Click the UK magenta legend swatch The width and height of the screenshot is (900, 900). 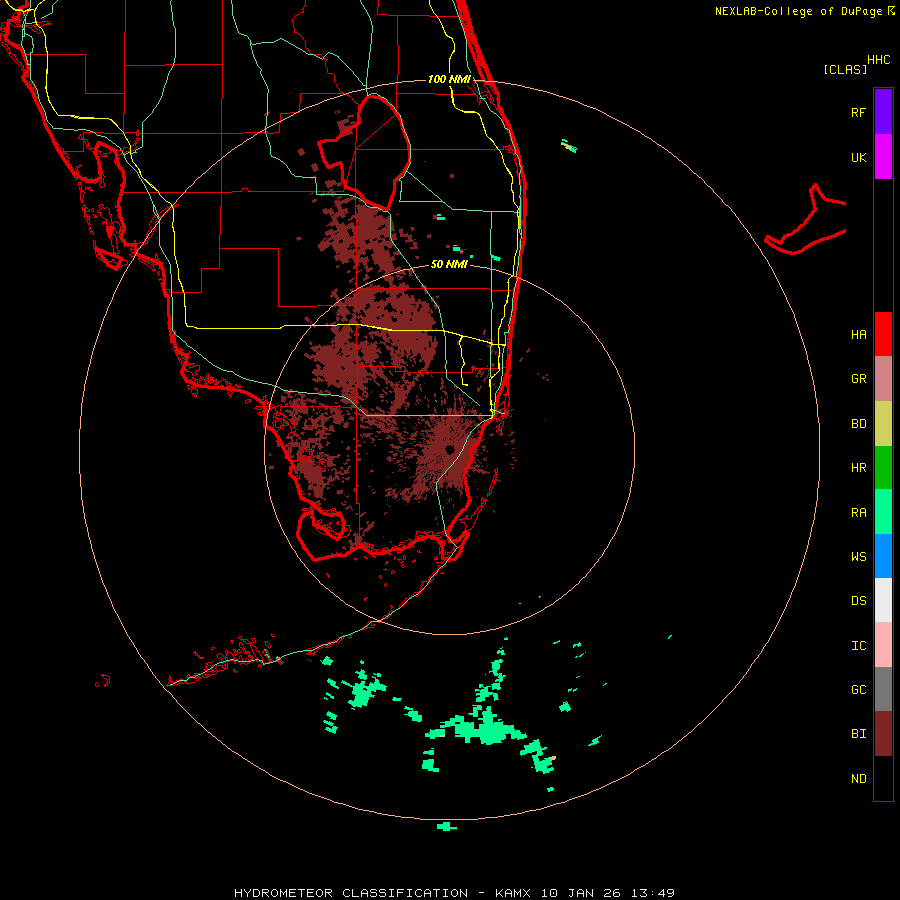pos(883,157)
